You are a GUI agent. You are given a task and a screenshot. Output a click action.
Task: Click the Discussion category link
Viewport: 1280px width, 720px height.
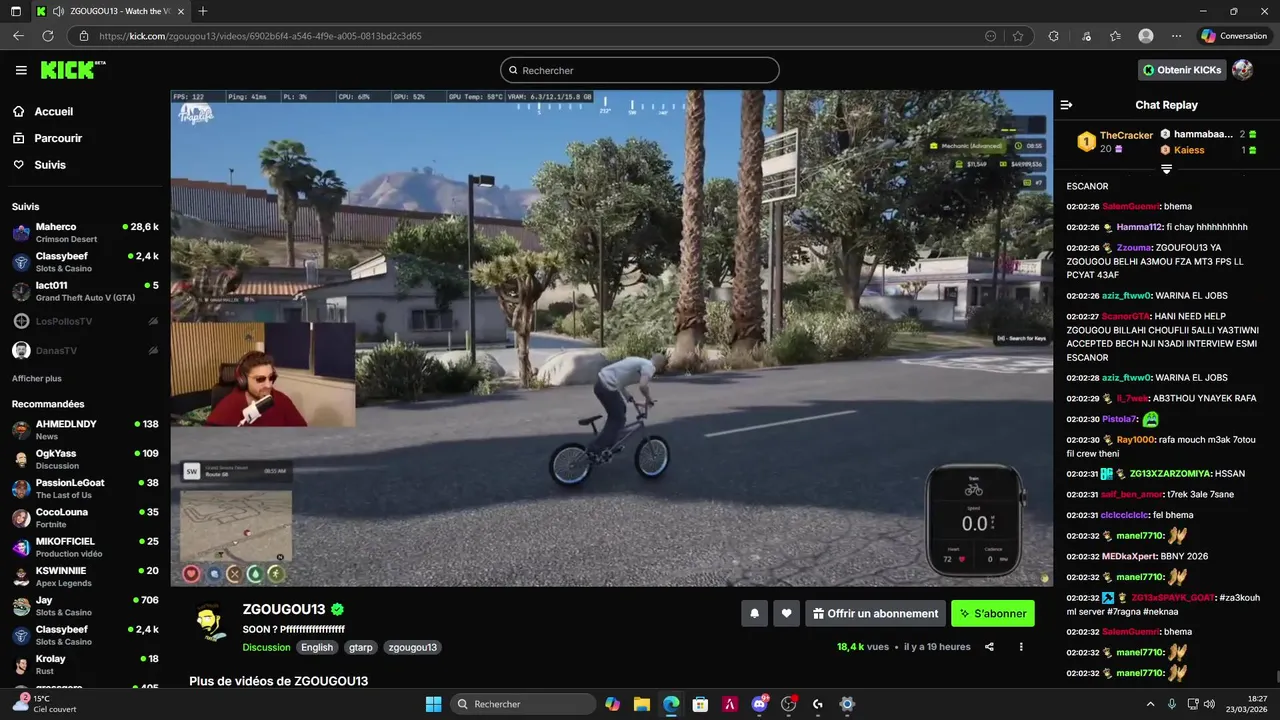tap(266, 647)
